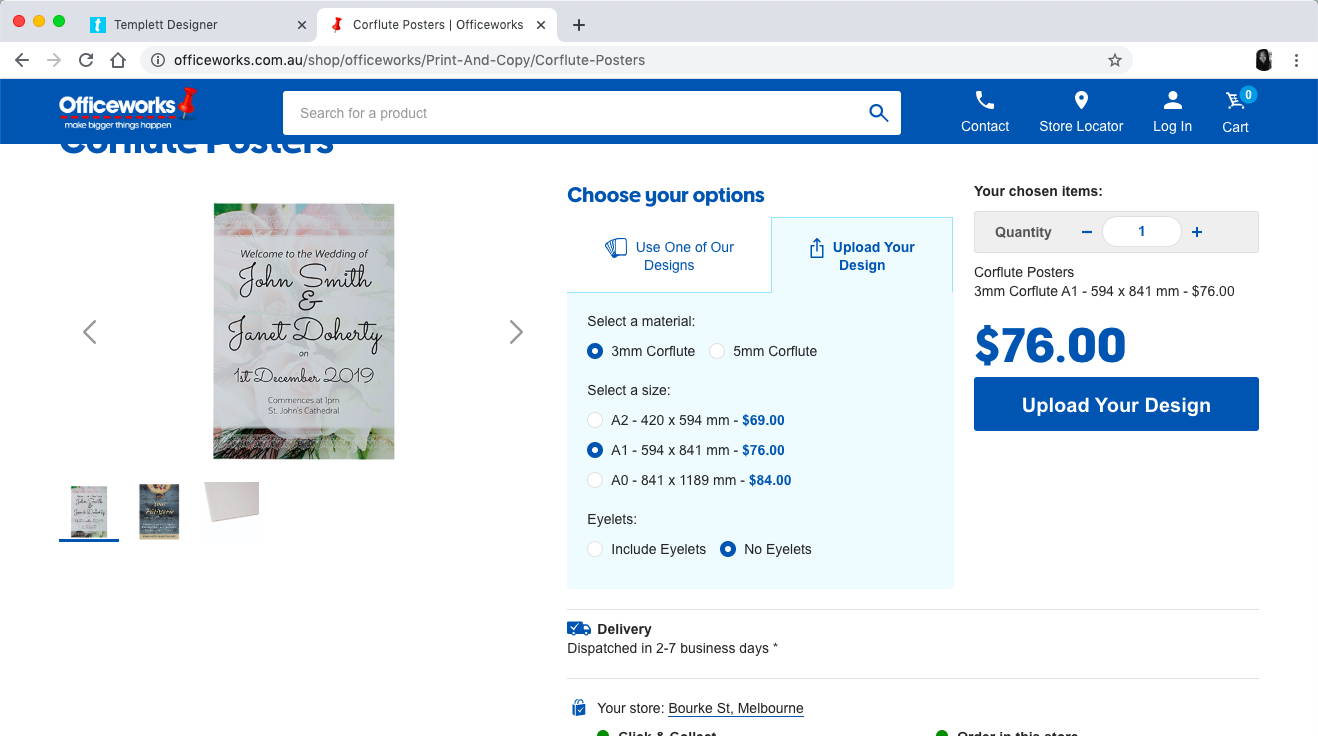Viewport: 1318px width, 736px height.
Task: Open the Chrome profile avatar
Action: 1264,60
